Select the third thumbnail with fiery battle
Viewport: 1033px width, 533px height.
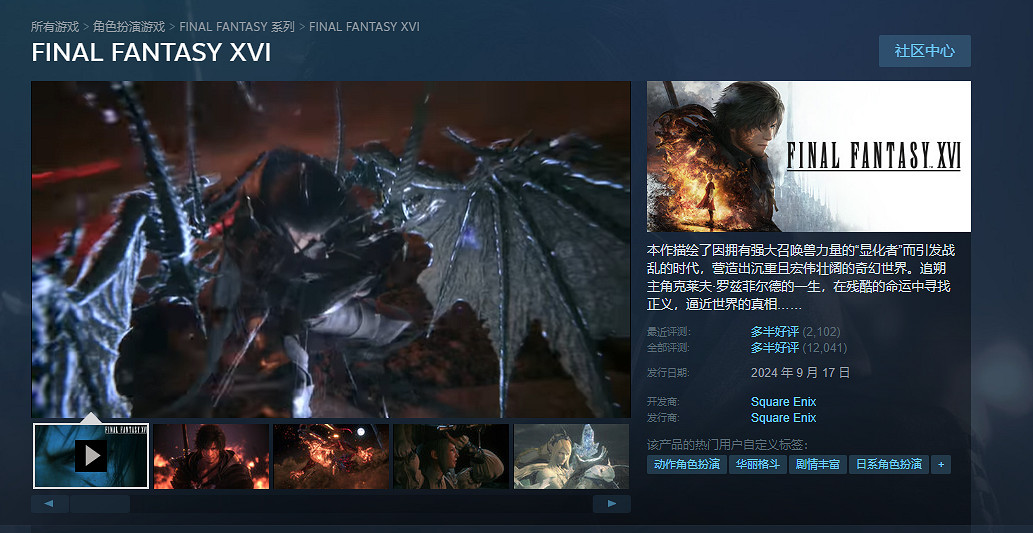pos(331,456)
